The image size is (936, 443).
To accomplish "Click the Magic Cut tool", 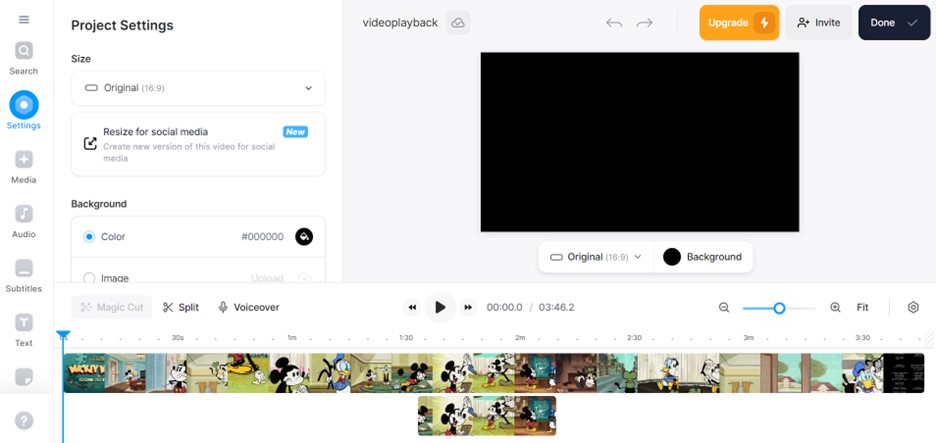I will coord(112,307).
